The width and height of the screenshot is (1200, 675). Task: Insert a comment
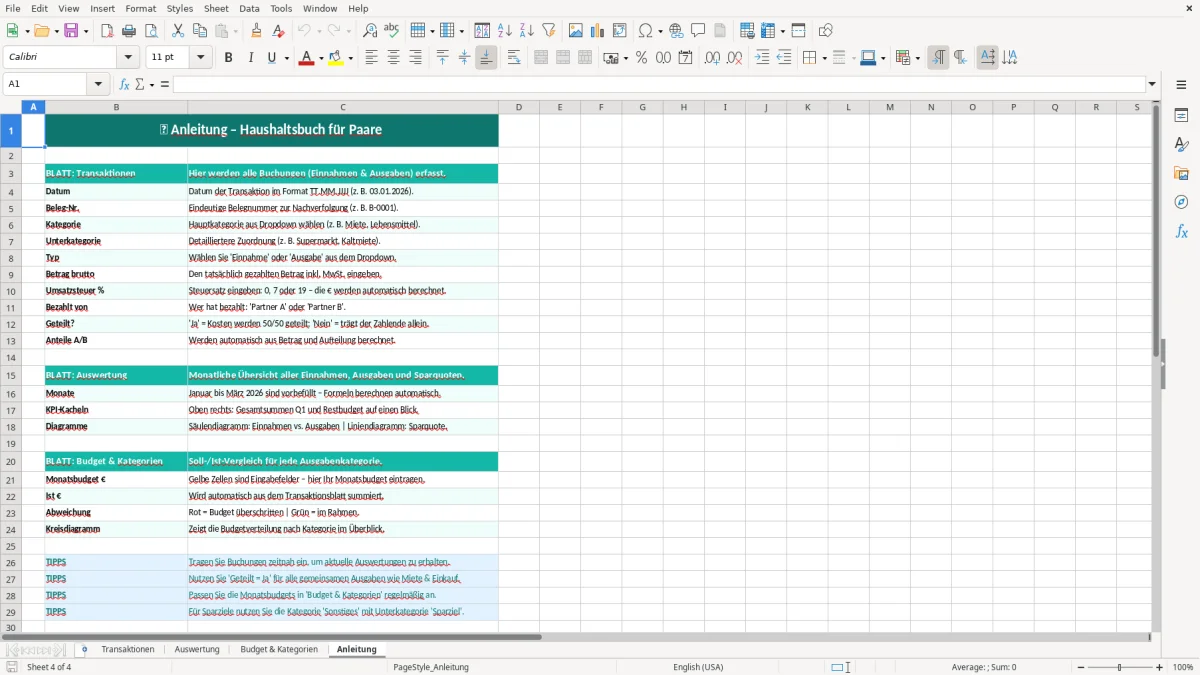pyautogui.click(x=698, y=31)
